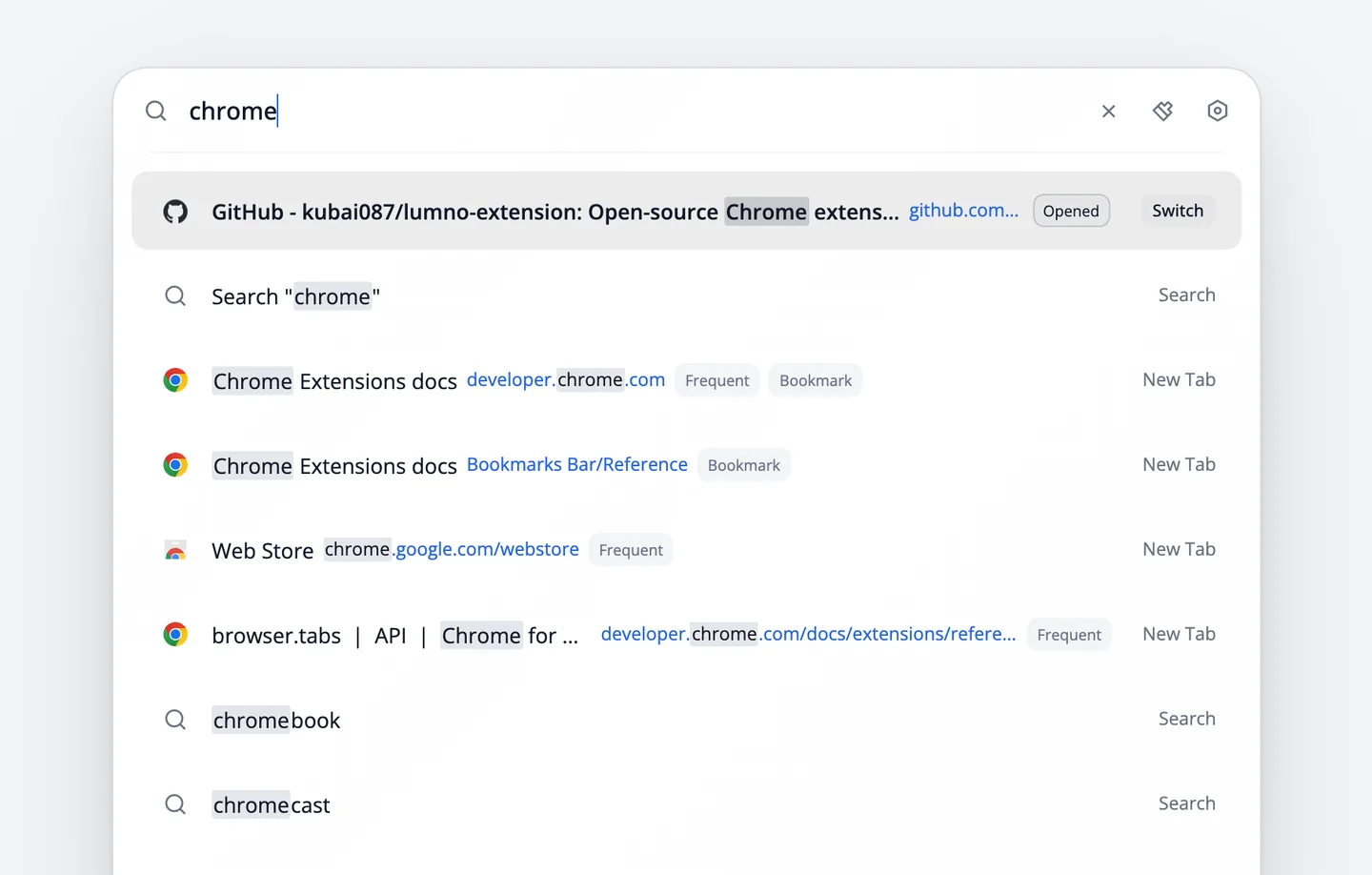Screen dimensions: 1372x875
Task: Open Bookmarks Bar/Reference path link
Action: [577, 465]
